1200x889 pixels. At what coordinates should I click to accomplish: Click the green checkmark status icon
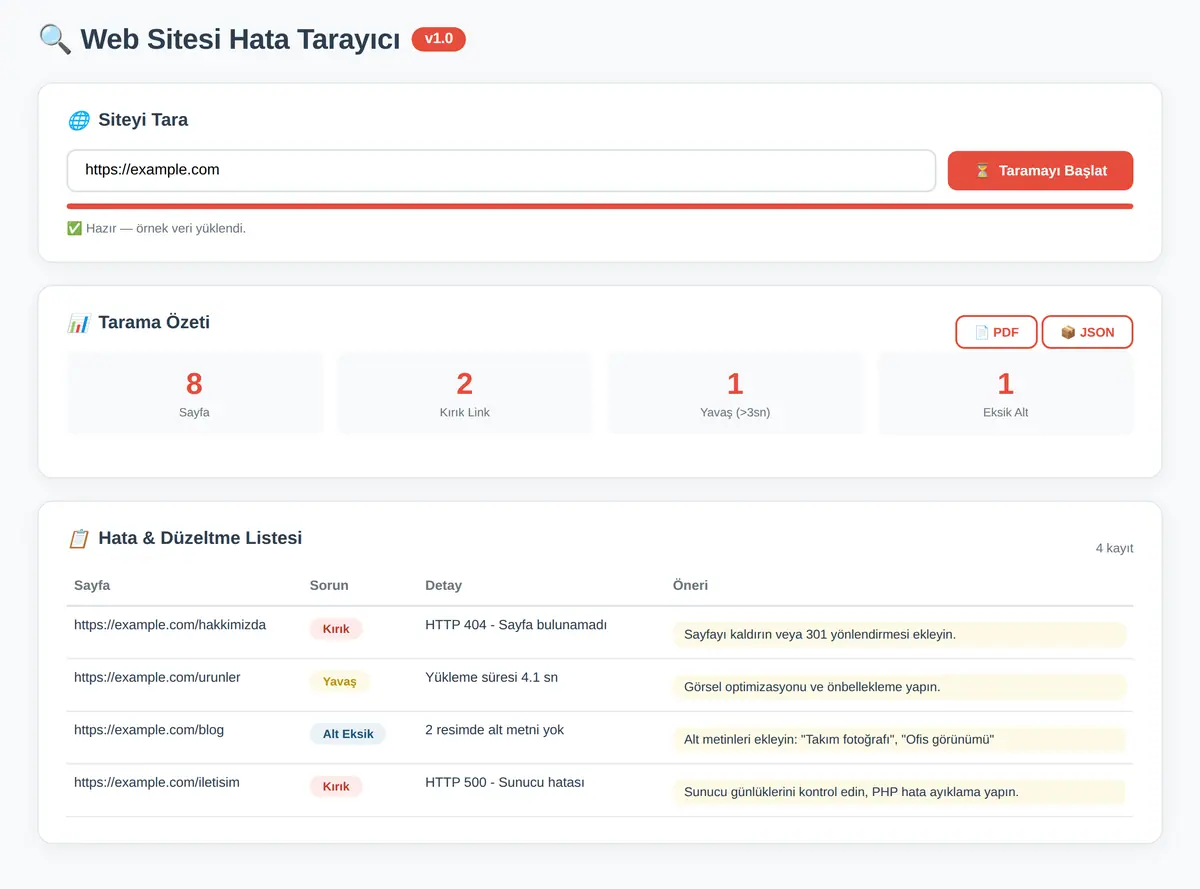pos(74,228)
